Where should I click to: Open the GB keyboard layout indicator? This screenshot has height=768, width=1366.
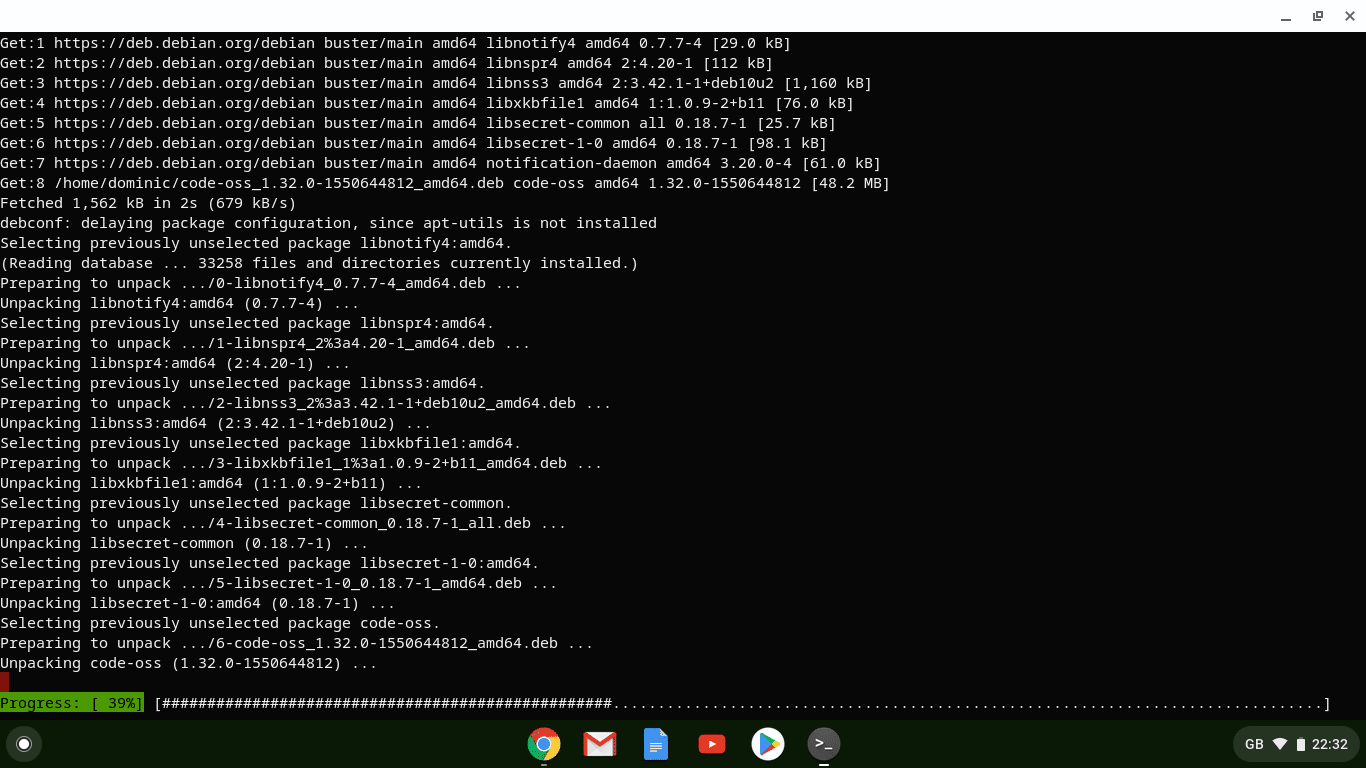coord(1253,744)
